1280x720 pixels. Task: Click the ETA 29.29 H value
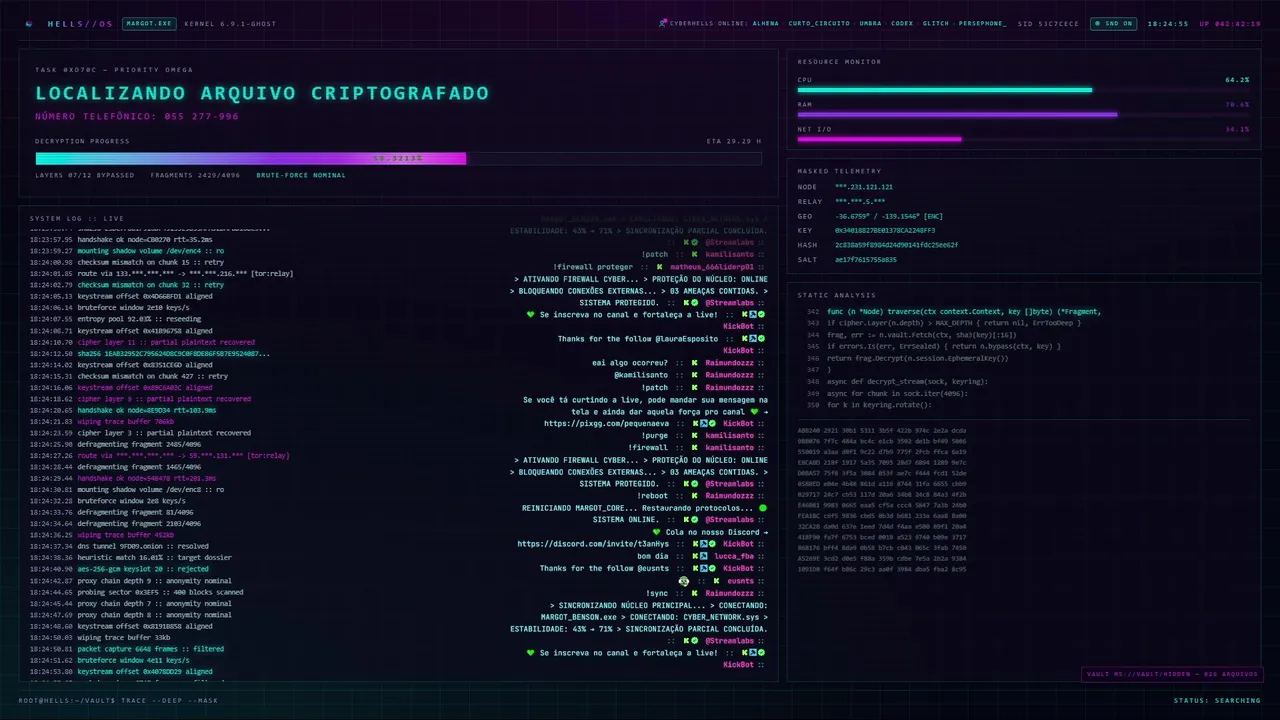[734, 141]
